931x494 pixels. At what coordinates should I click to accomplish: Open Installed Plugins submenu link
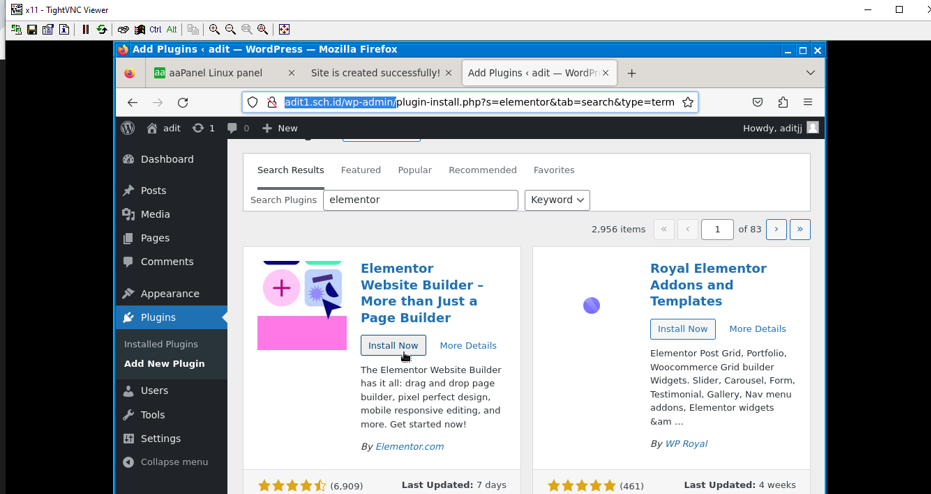click(161, 344)
